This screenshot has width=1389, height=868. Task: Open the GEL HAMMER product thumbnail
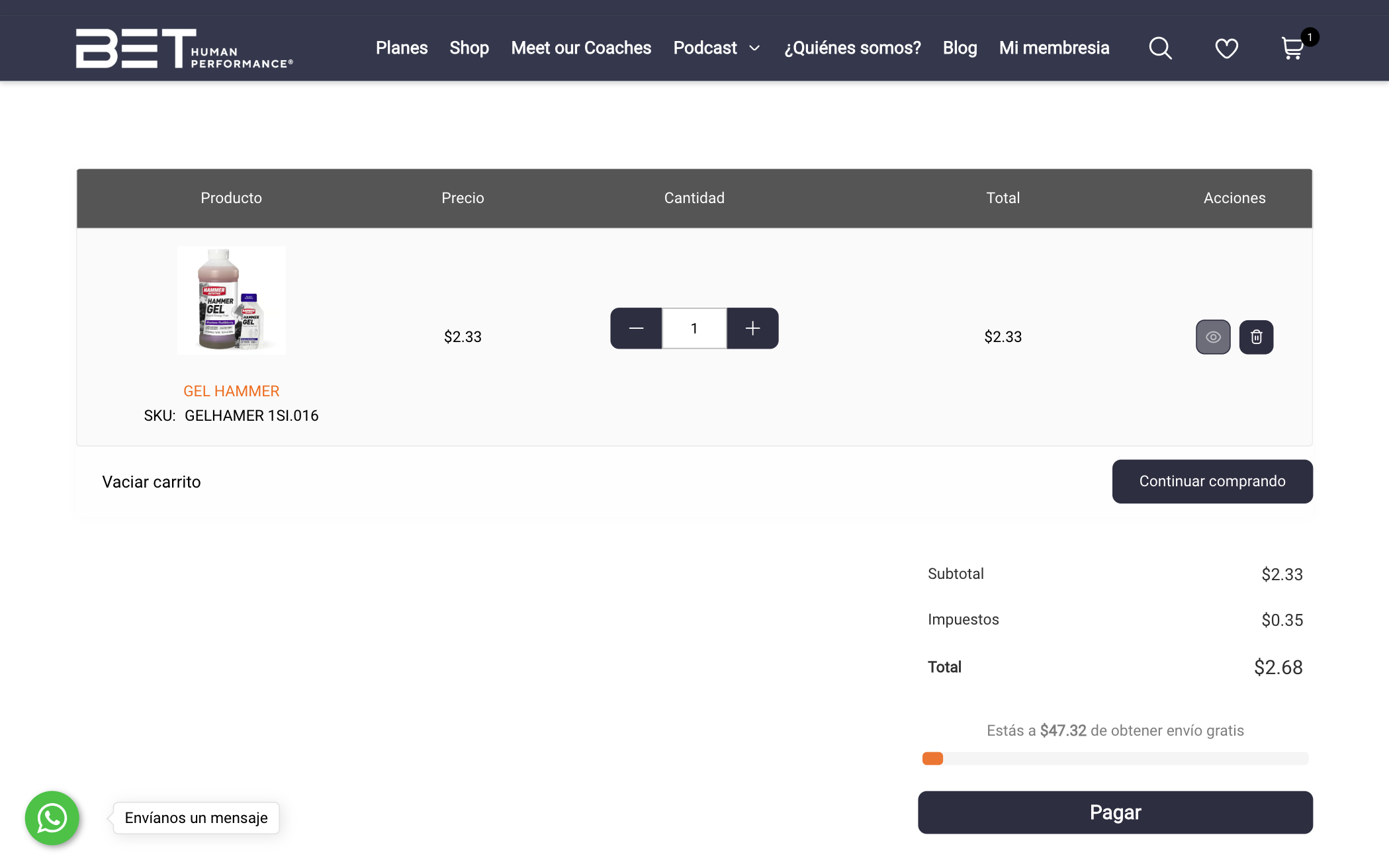[232, 300]
